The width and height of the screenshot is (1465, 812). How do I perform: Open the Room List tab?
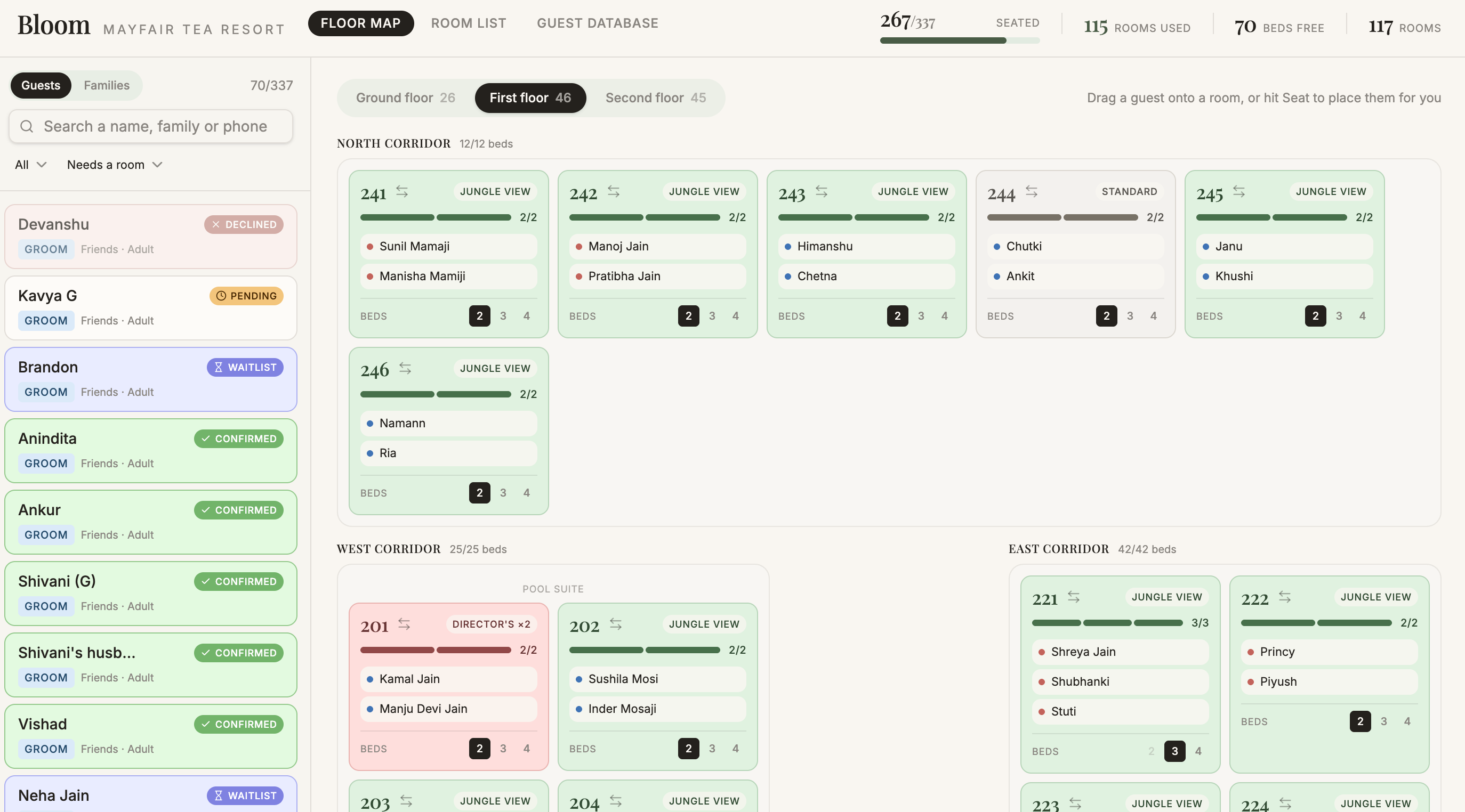(x=468, y=23)
